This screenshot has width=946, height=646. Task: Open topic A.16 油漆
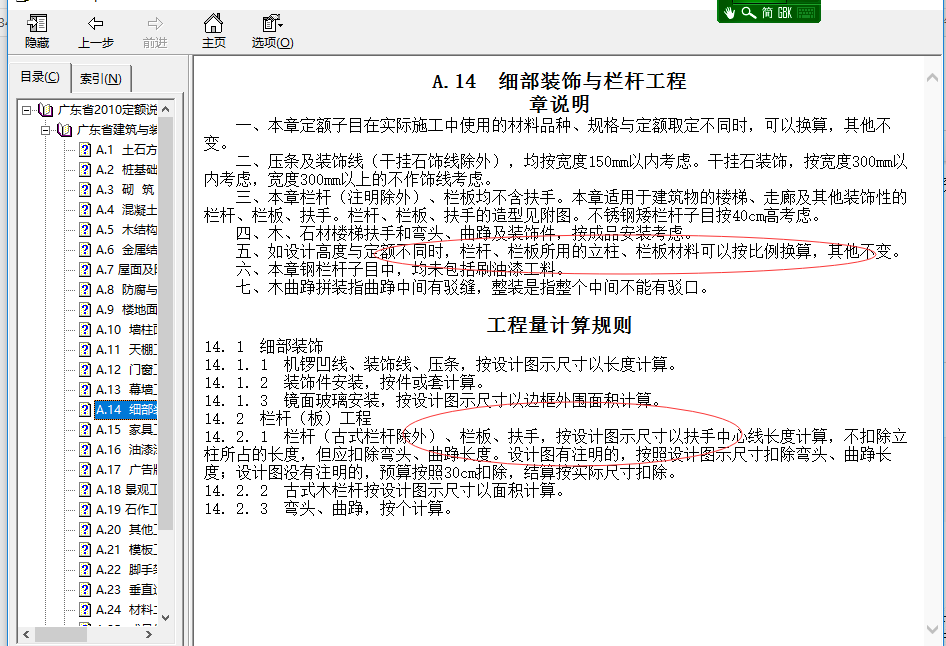[126, 449]
